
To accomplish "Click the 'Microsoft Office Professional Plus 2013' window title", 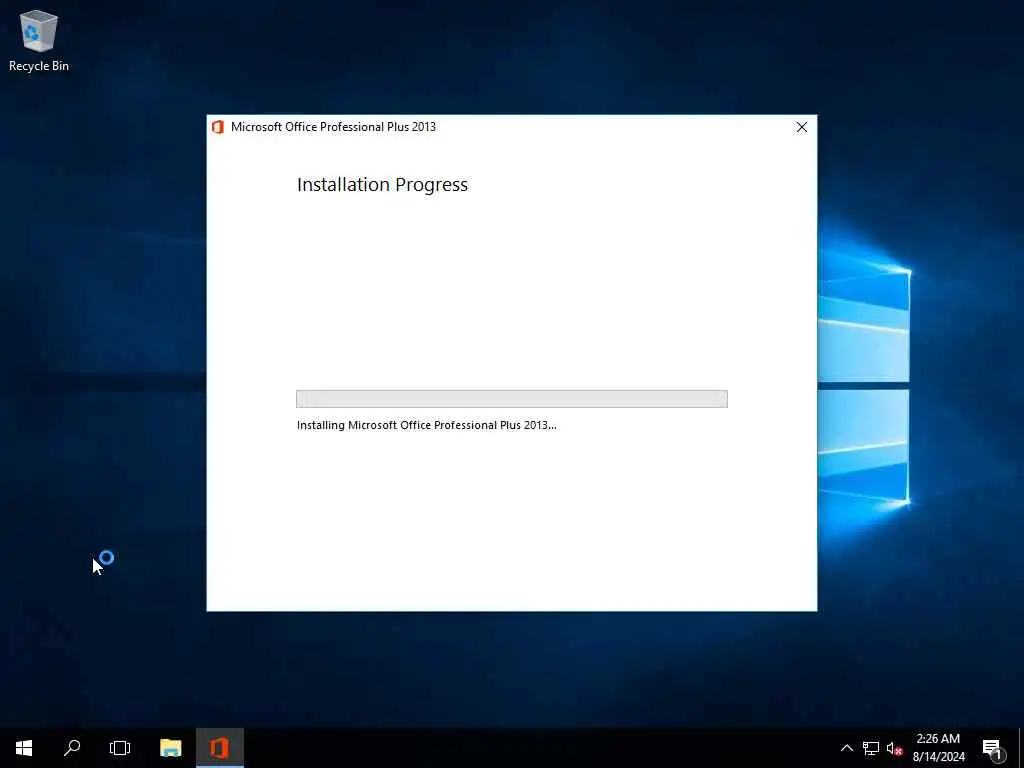I will tap(333, 127).
